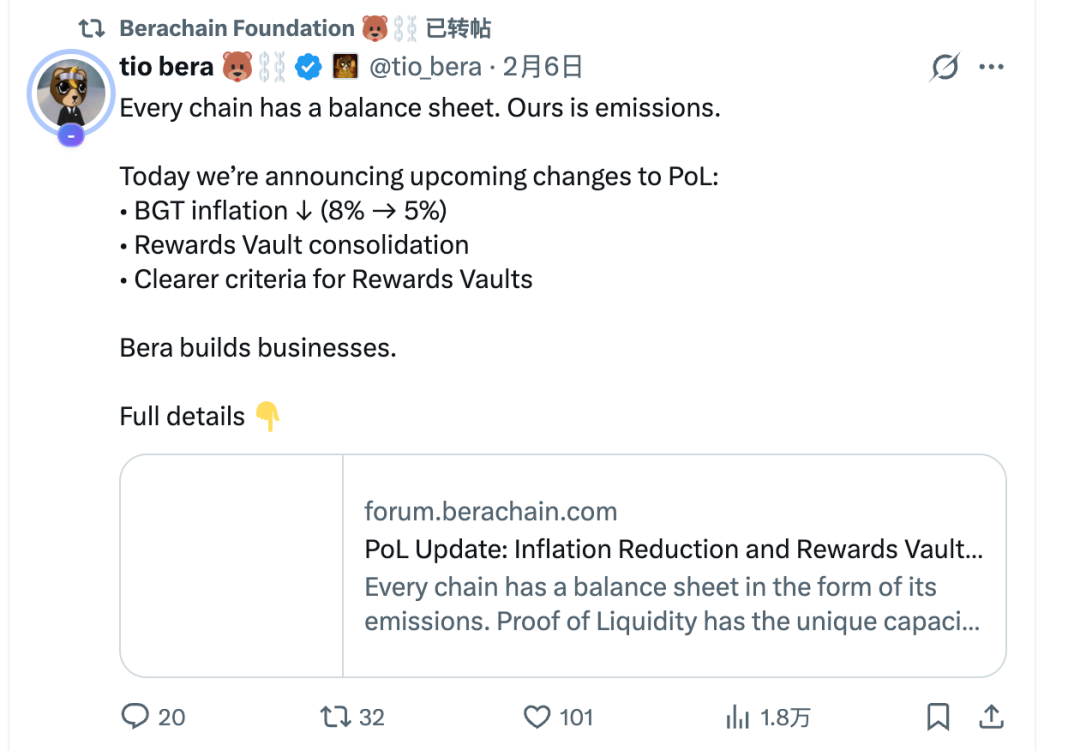Ask Grok about this post
This screenshot has width=1080, height=751.
point(943,66)
